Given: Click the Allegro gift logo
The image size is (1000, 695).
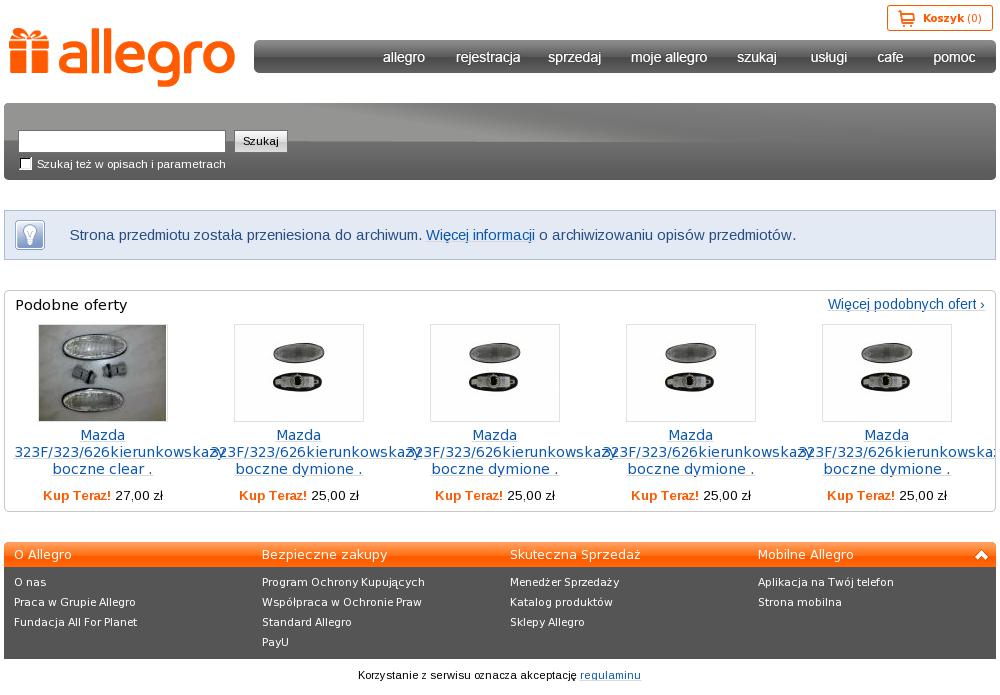Looking at the screenshot, I should point(122,56).
